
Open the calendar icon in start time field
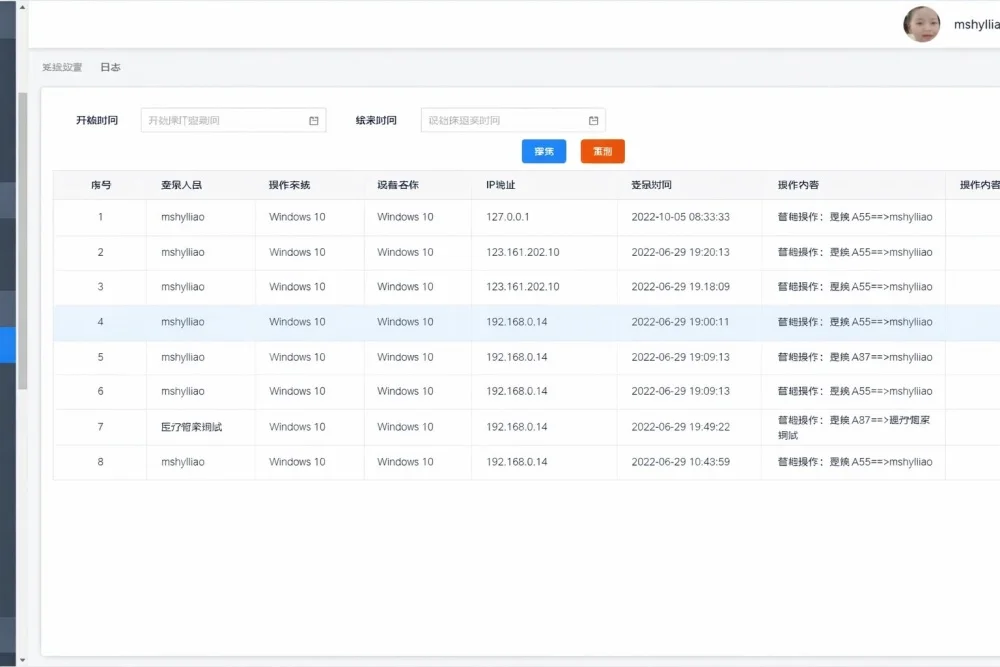tap(313, 121)
